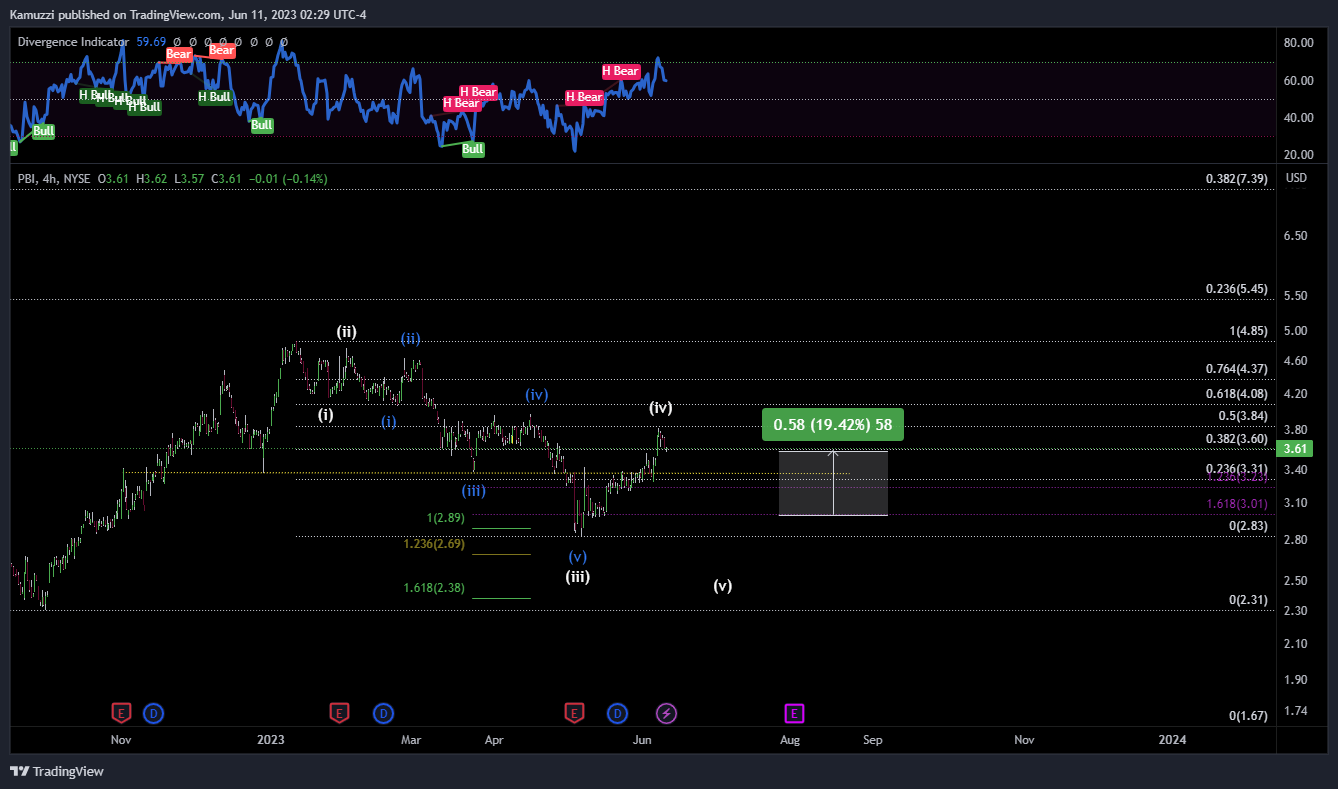Screen dimensions: 1338x789
Task: Click the Sep label on the time axis
Action: click(x=873, y=740)
